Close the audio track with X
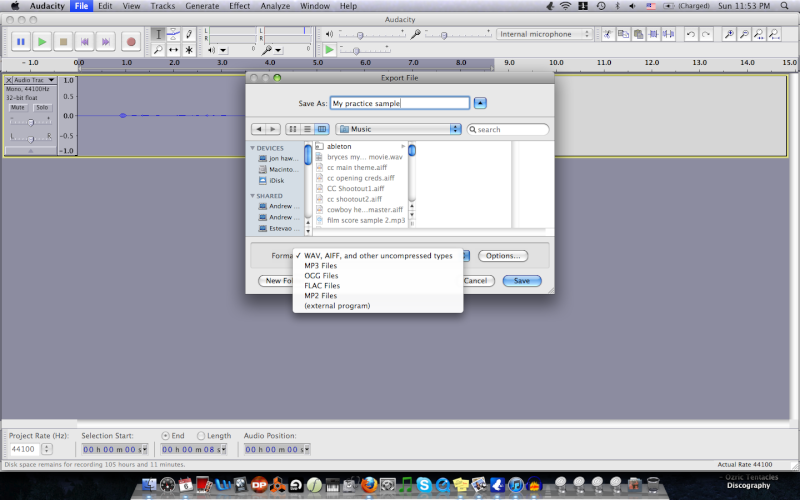 (x=8, y=80)
